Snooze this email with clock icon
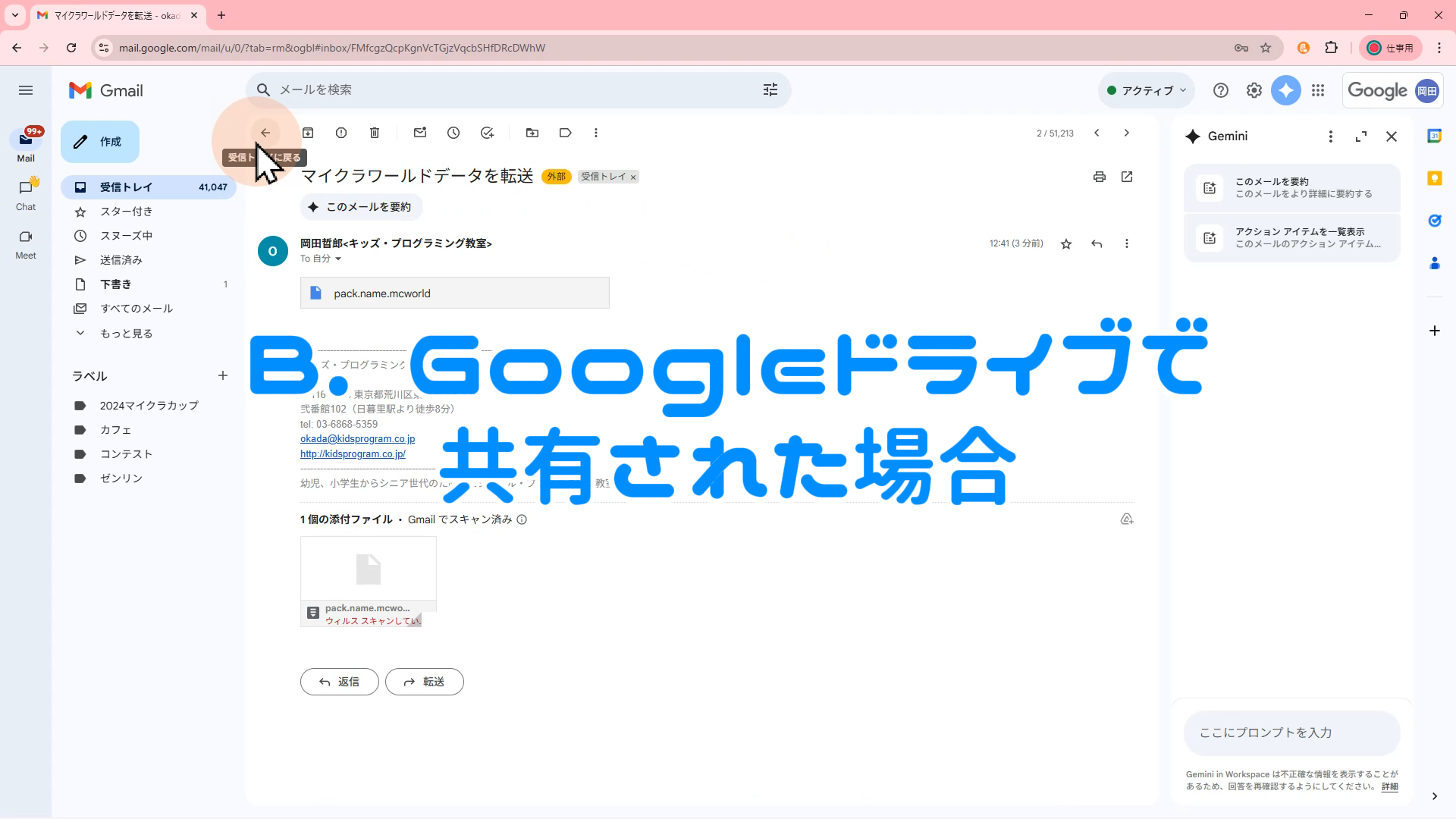The width and height of the screenshot is (1456, 819). [x=453, y=133]
